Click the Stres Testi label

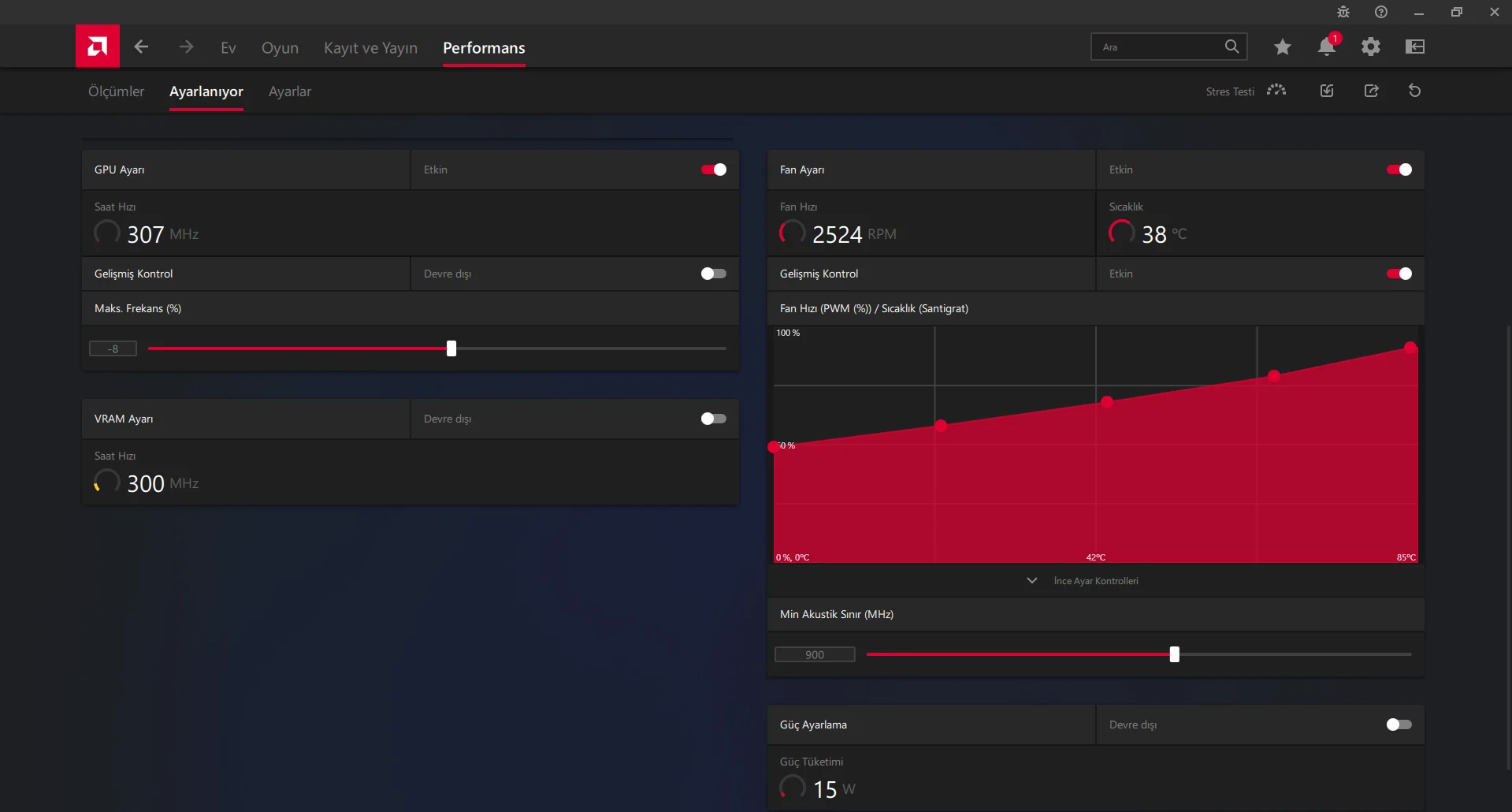point(1230,91)
